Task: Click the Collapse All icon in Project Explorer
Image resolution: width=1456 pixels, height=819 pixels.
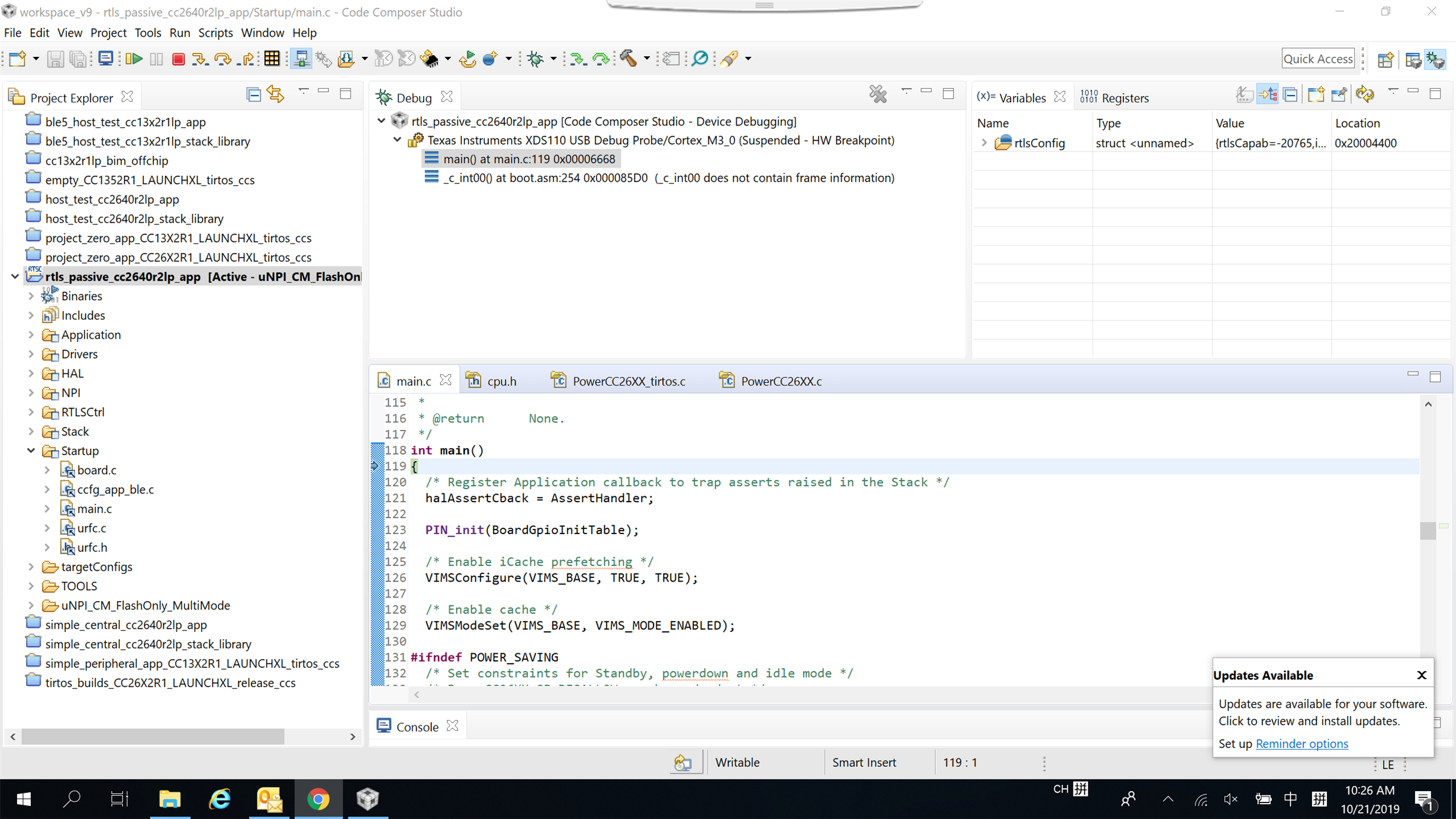Action: click(253, 95)
